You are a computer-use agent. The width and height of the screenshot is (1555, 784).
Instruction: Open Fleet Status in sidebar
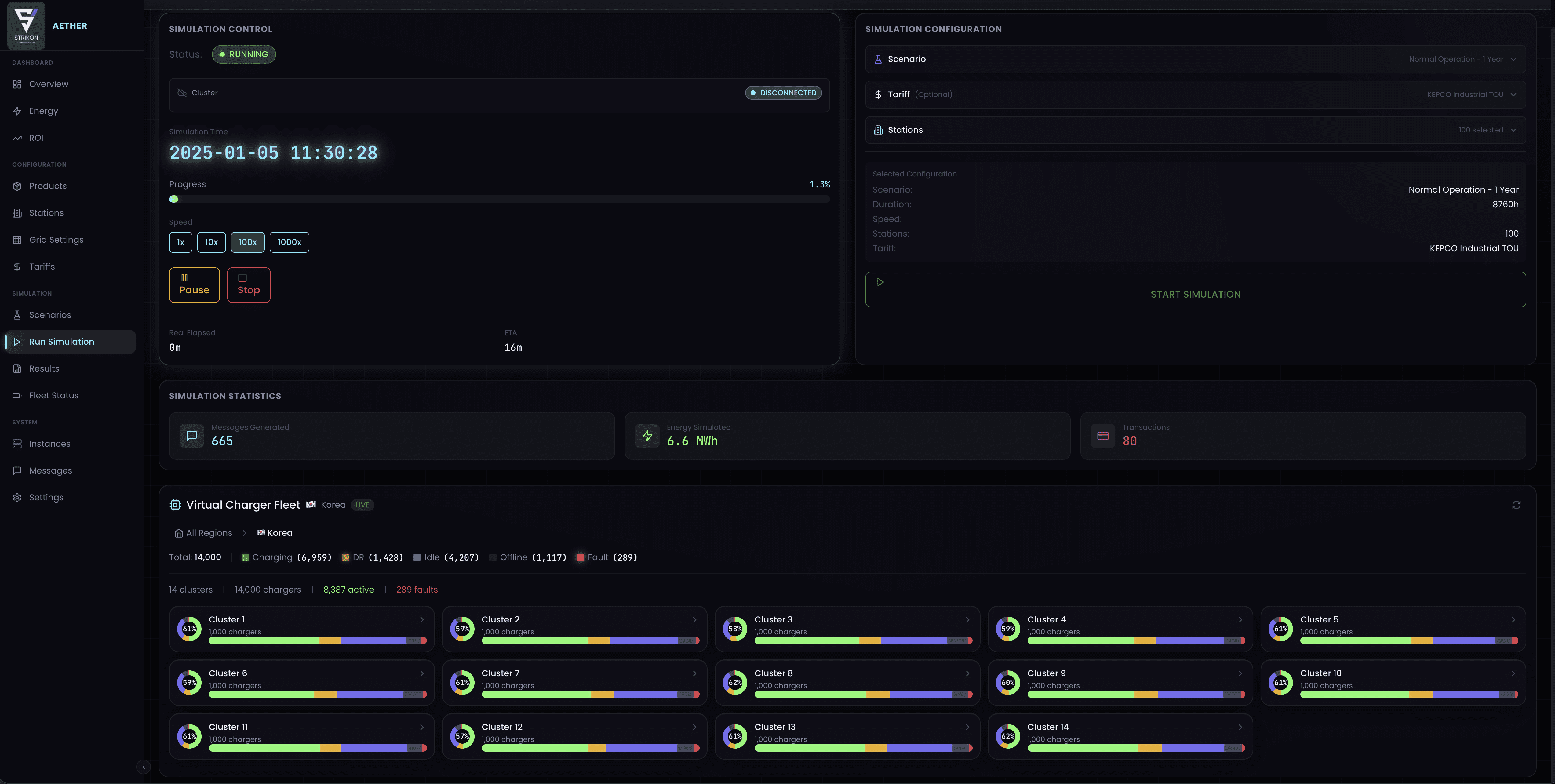54,395
